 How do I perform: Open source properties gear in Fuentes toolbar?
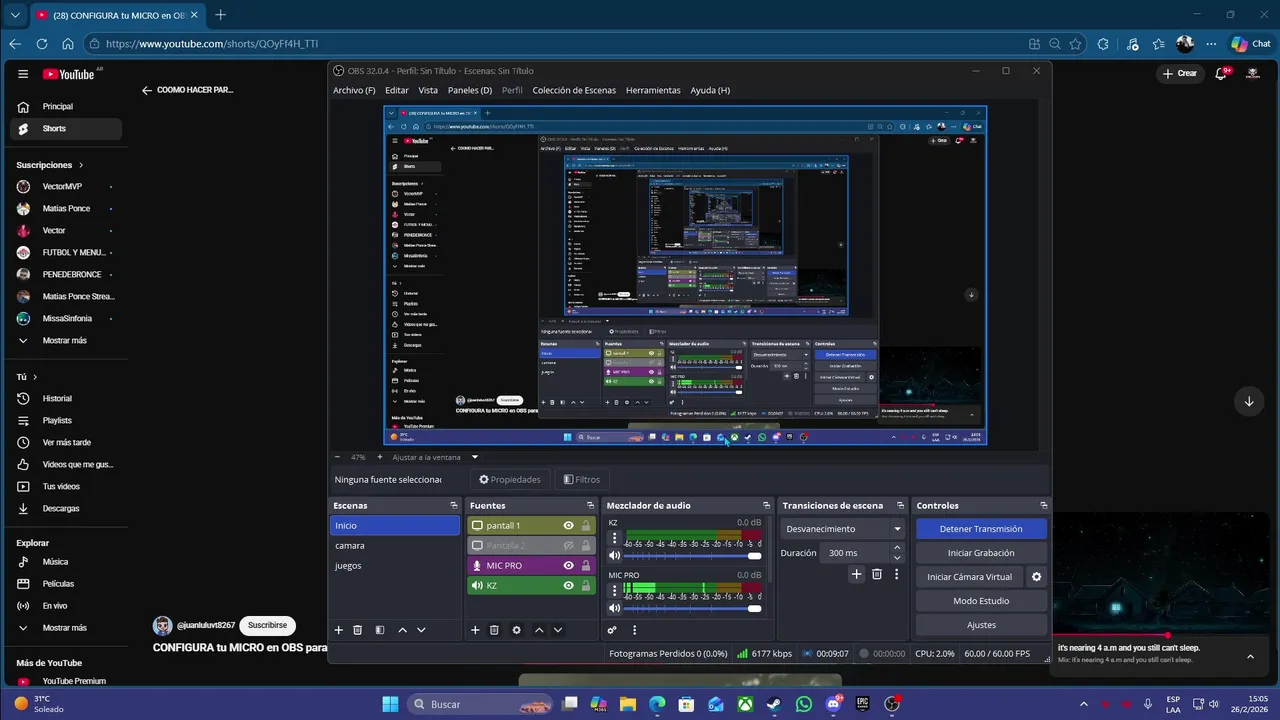[x=516, y=630]
